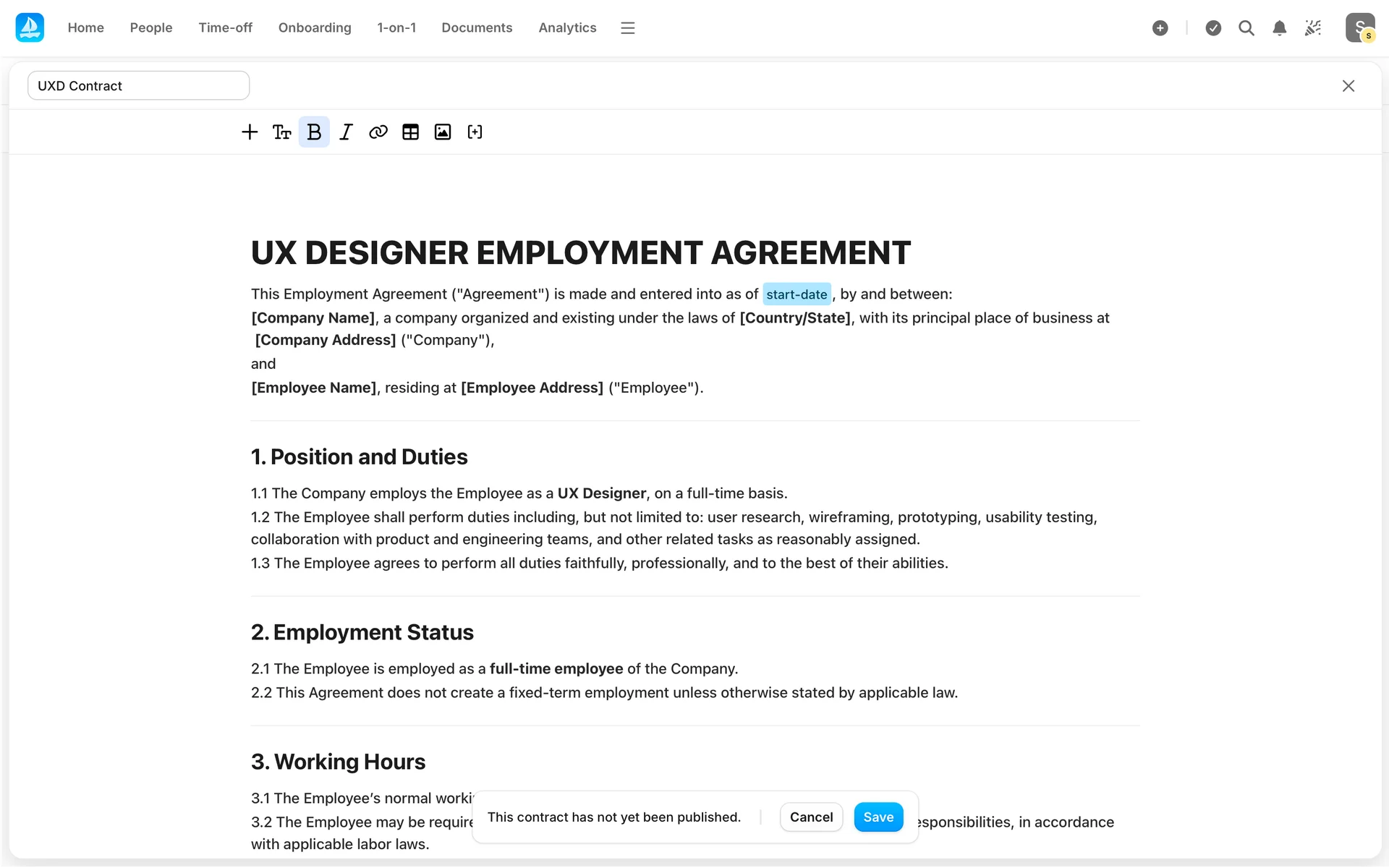The image size is (1389, 868).
Task: Open search with magnifier icon
Action: click(x=1246, y=27)
